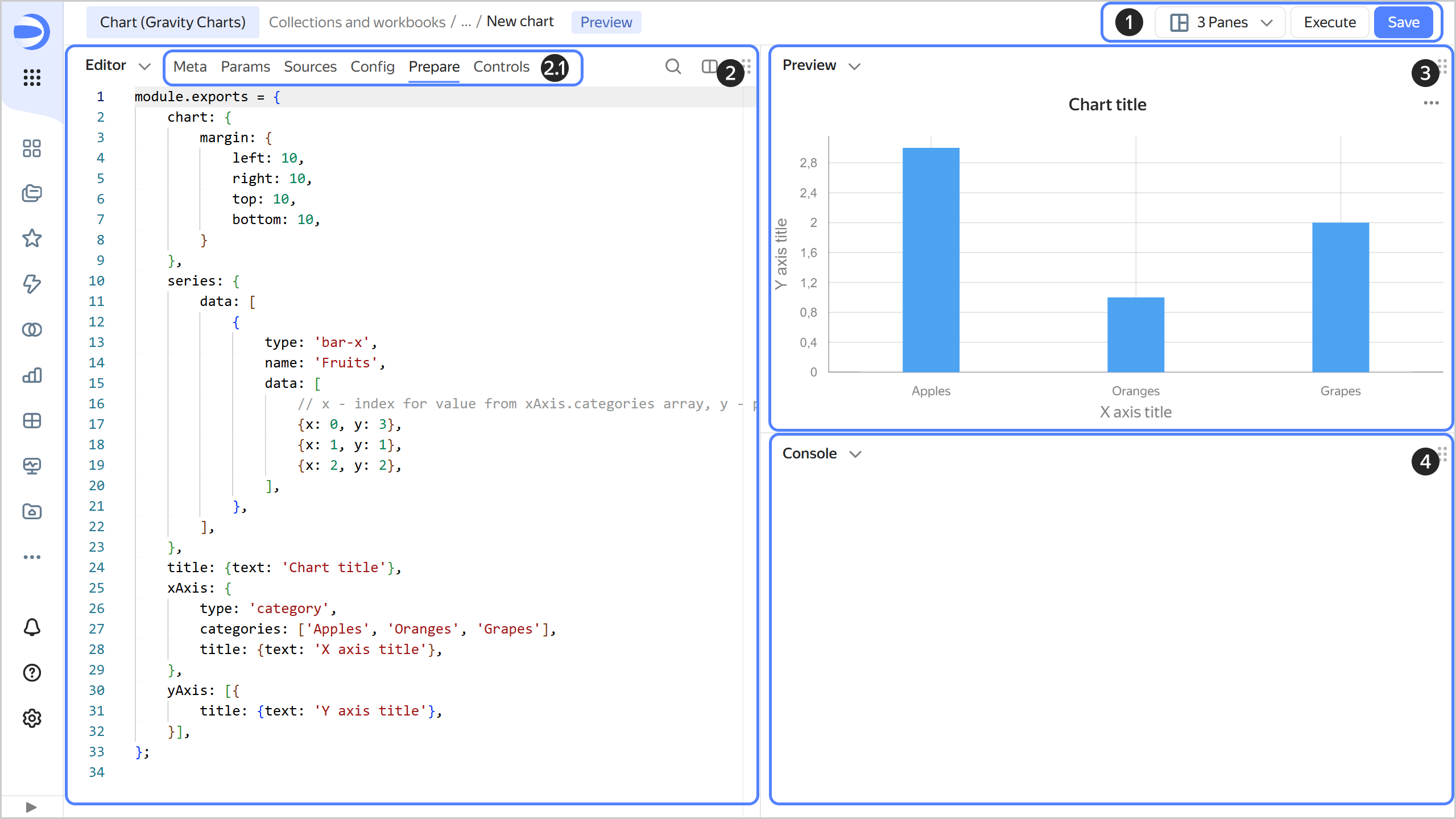Click the chart three-dots menu icon
The height and width of the screenshot is (819, 1456).
point(1431,103)
